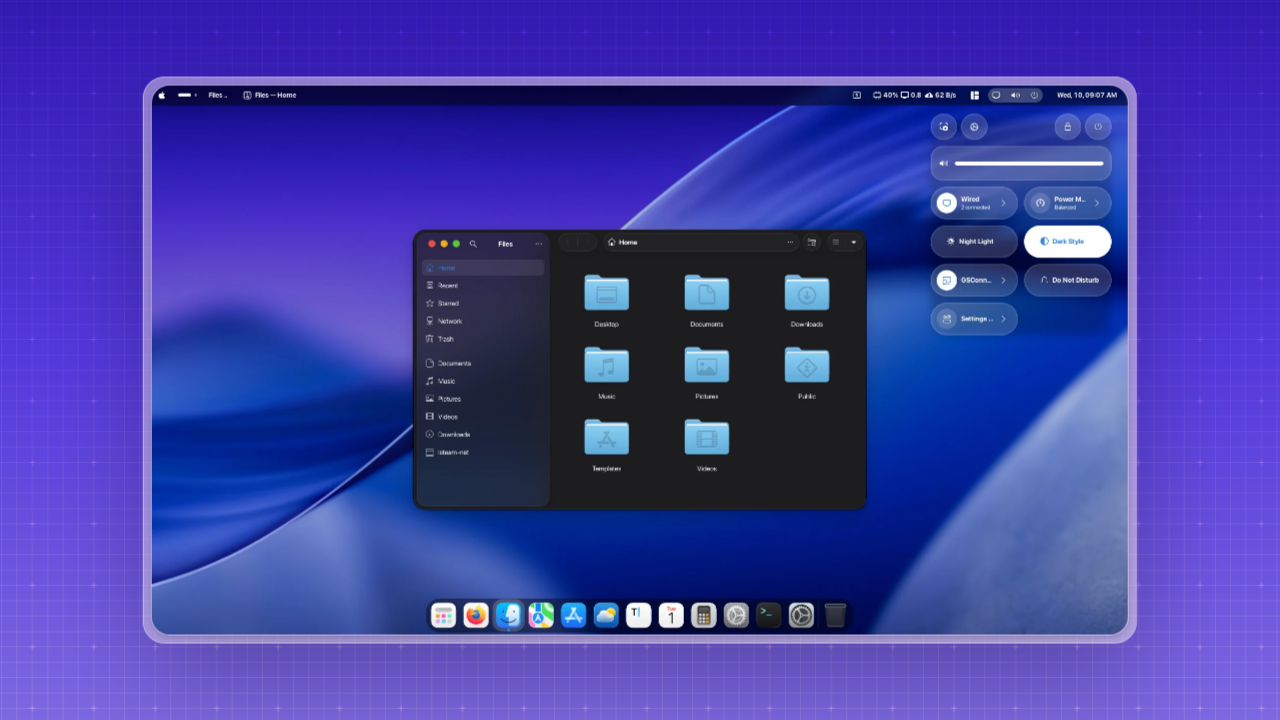Select Network in the sidebar

pyautogui.click(x=483, y=321)
